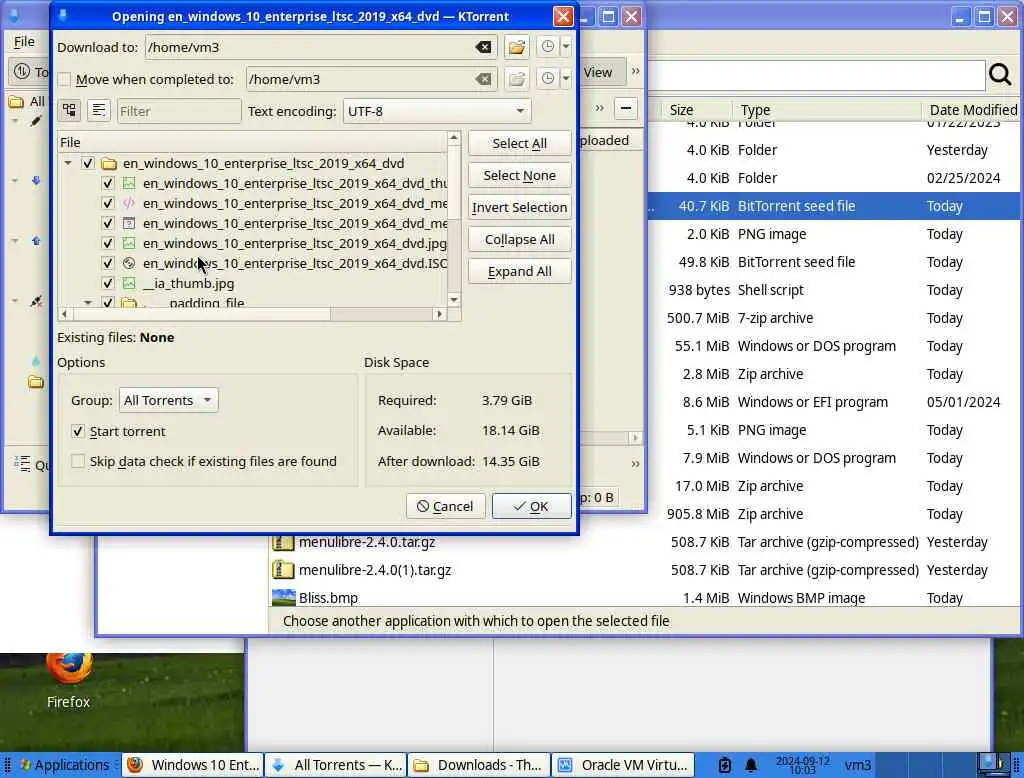Click the file tree scroll-down arrow
This screenshot has width=1024, height=778.
(x=454, y=300)
